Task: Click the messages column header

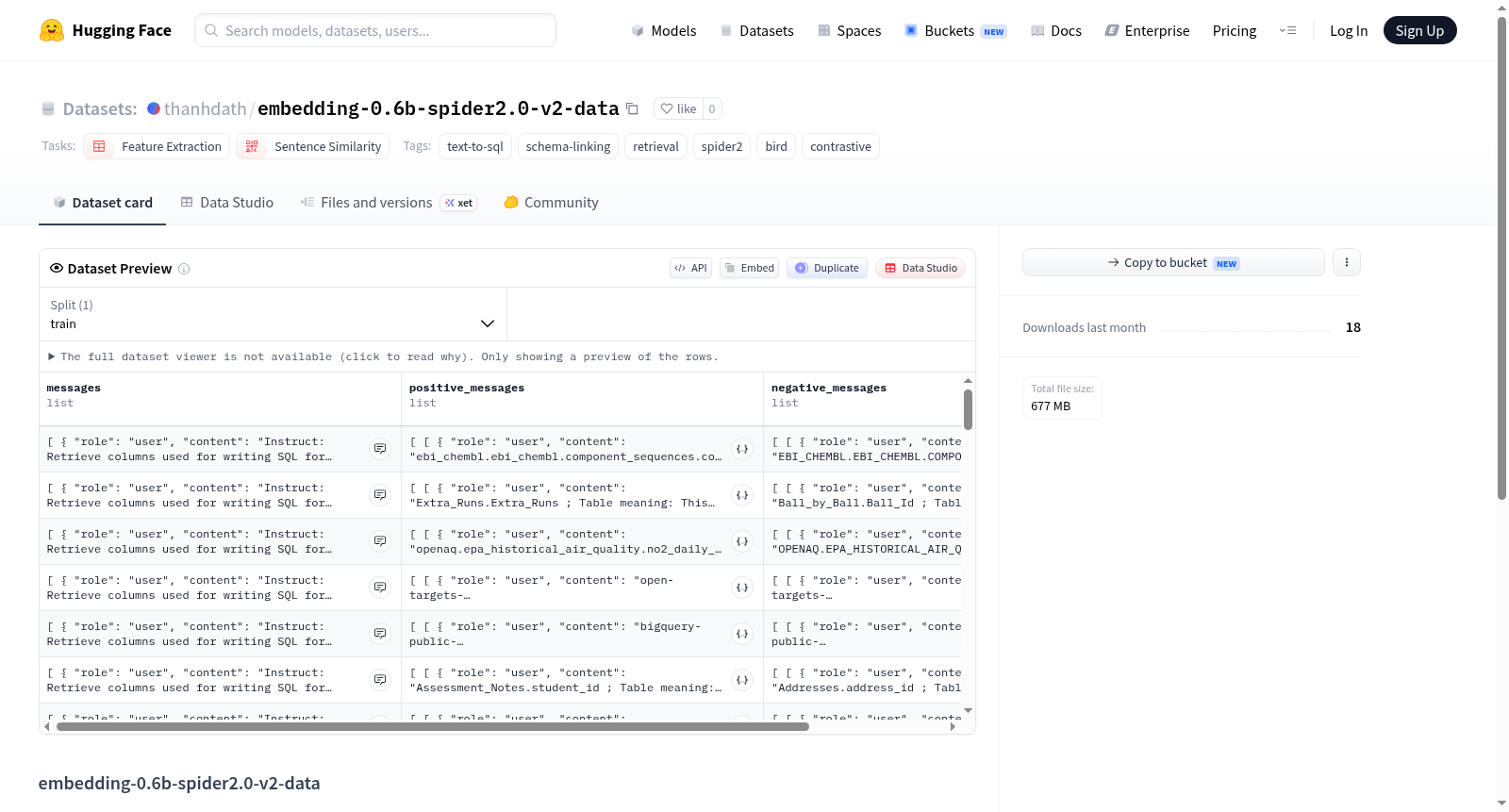Action: coord(220,399)
